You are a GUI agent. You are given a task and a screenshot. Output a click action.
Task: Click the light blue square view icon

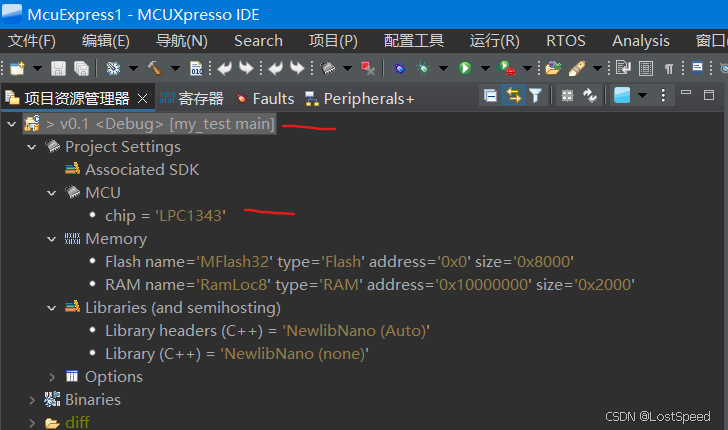pos(622,95)
